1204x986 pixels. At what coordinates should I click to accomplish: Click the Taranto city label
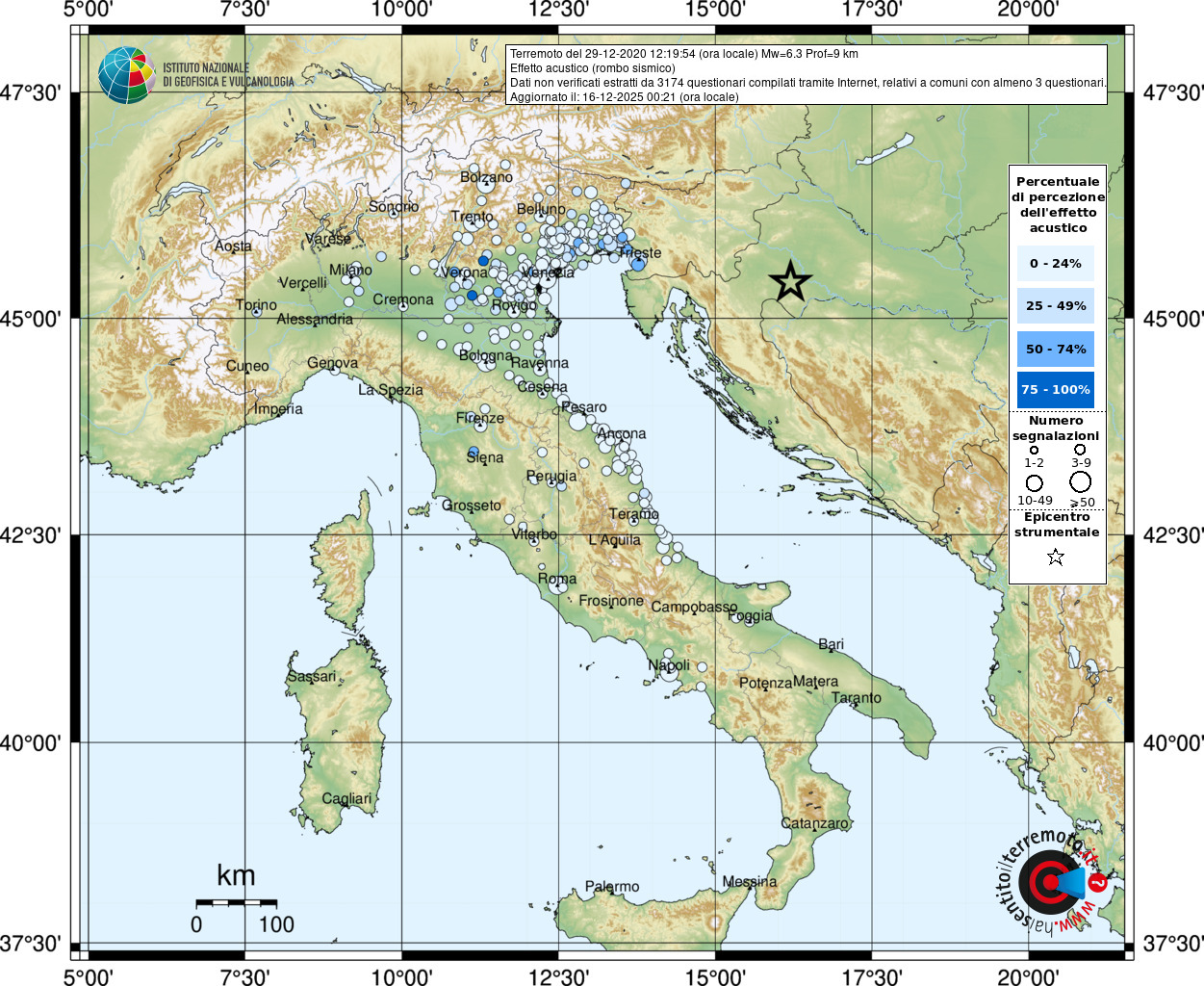(x=857, y=697)
